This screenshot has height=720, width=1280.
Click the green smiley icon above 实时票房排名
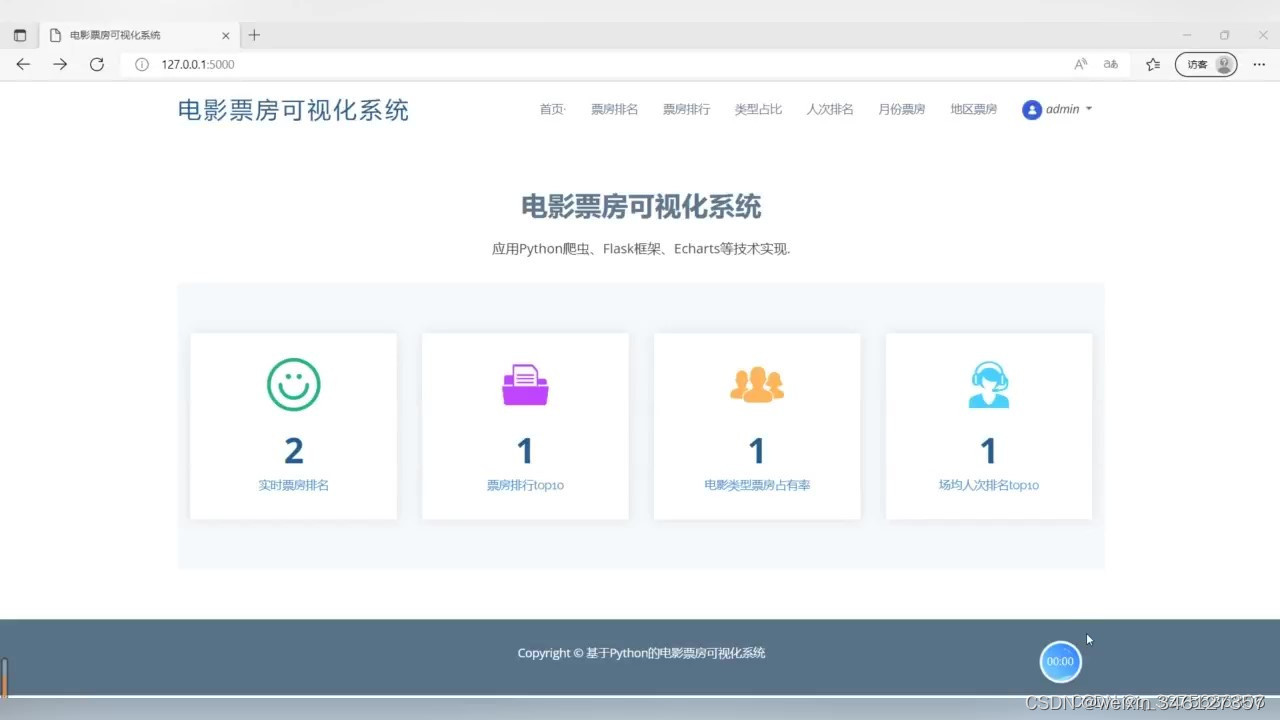pos(293,385)
